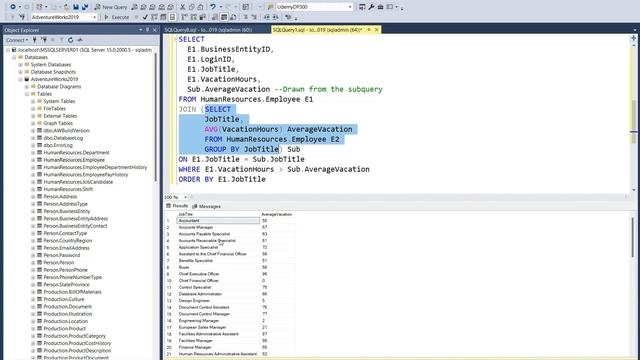Select the Database Diagrams folder
The height and width of the screenshot is (360, 640).
pos(59,87)
